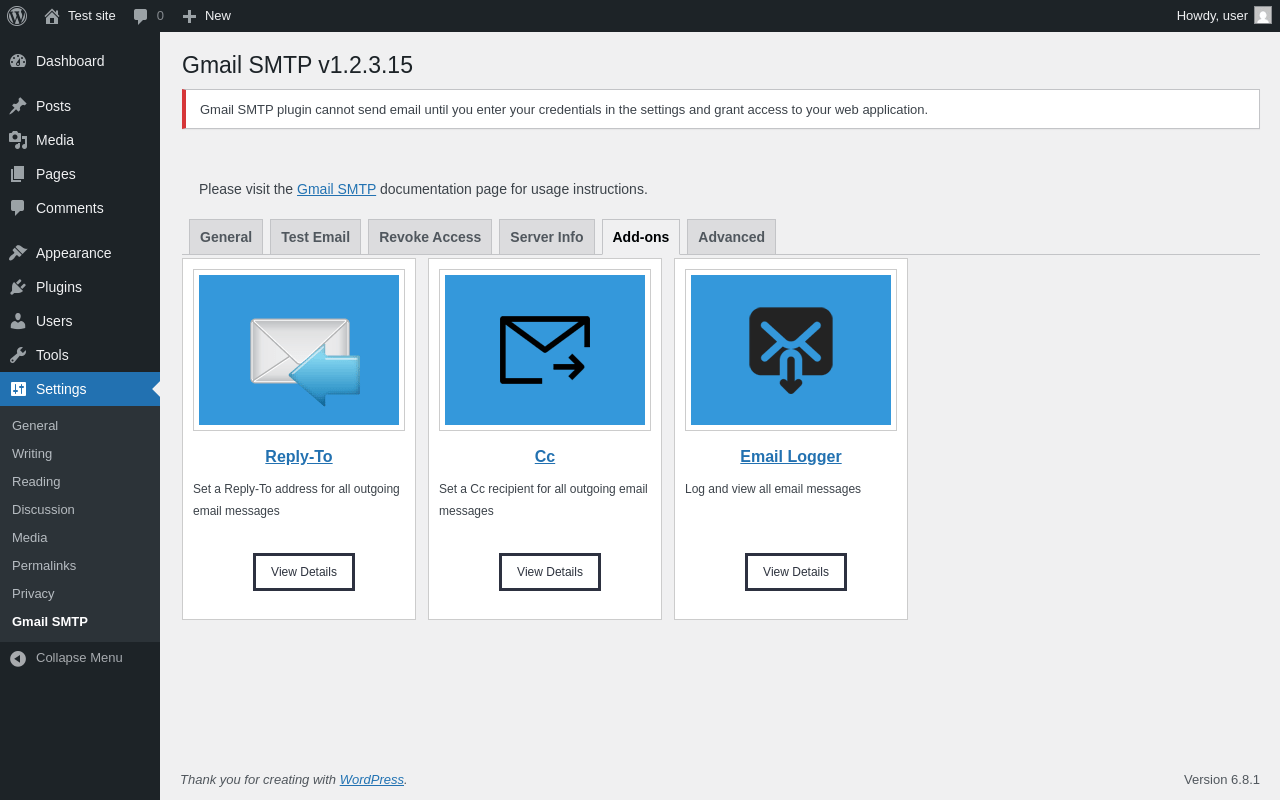The image size is (1280, 800).
Task: Open Reading settings submenu item
Action: pos(36,481)
